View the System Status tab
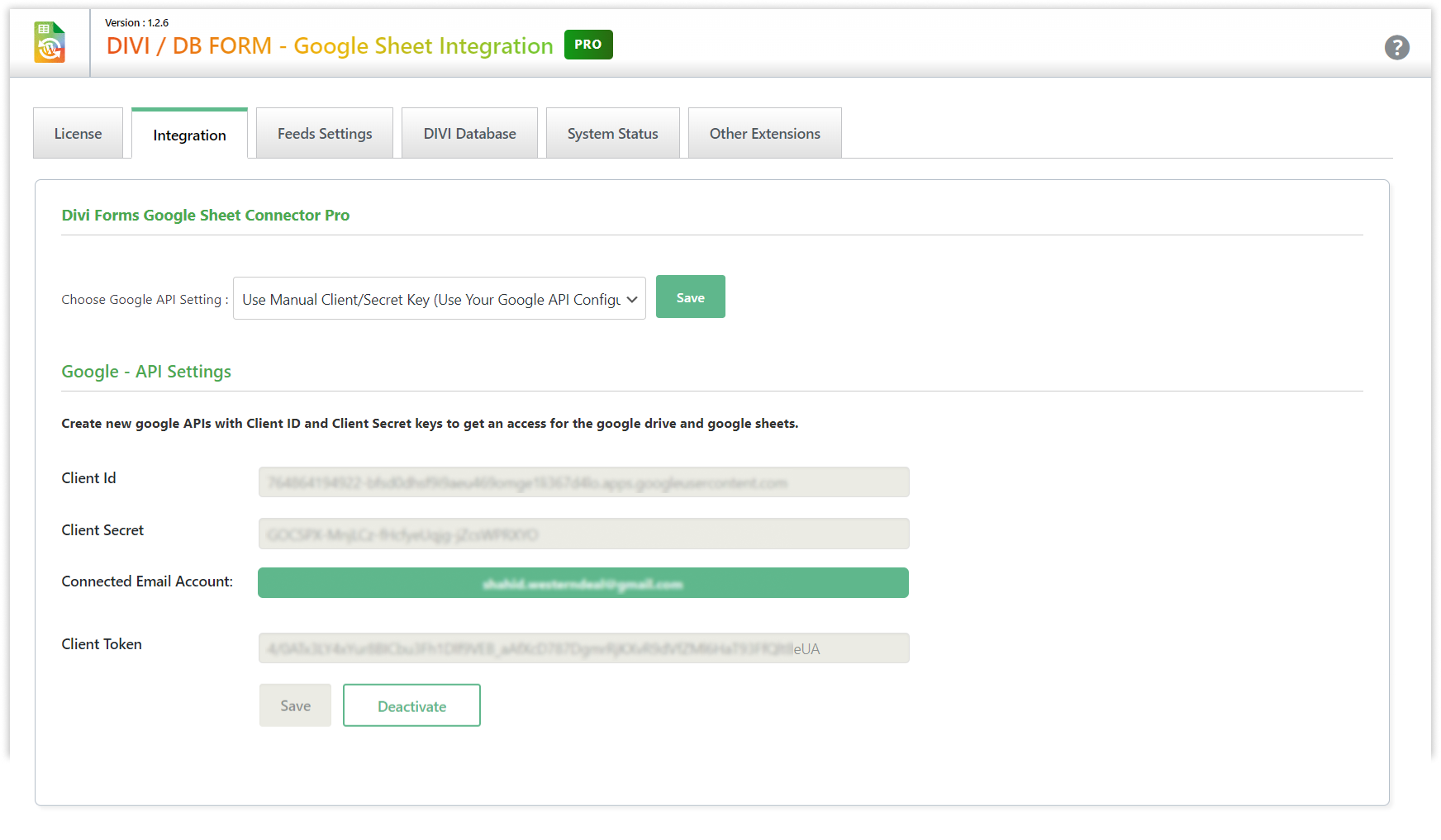The height and width of the screenshot is (840, 1441). pos(612,134)
